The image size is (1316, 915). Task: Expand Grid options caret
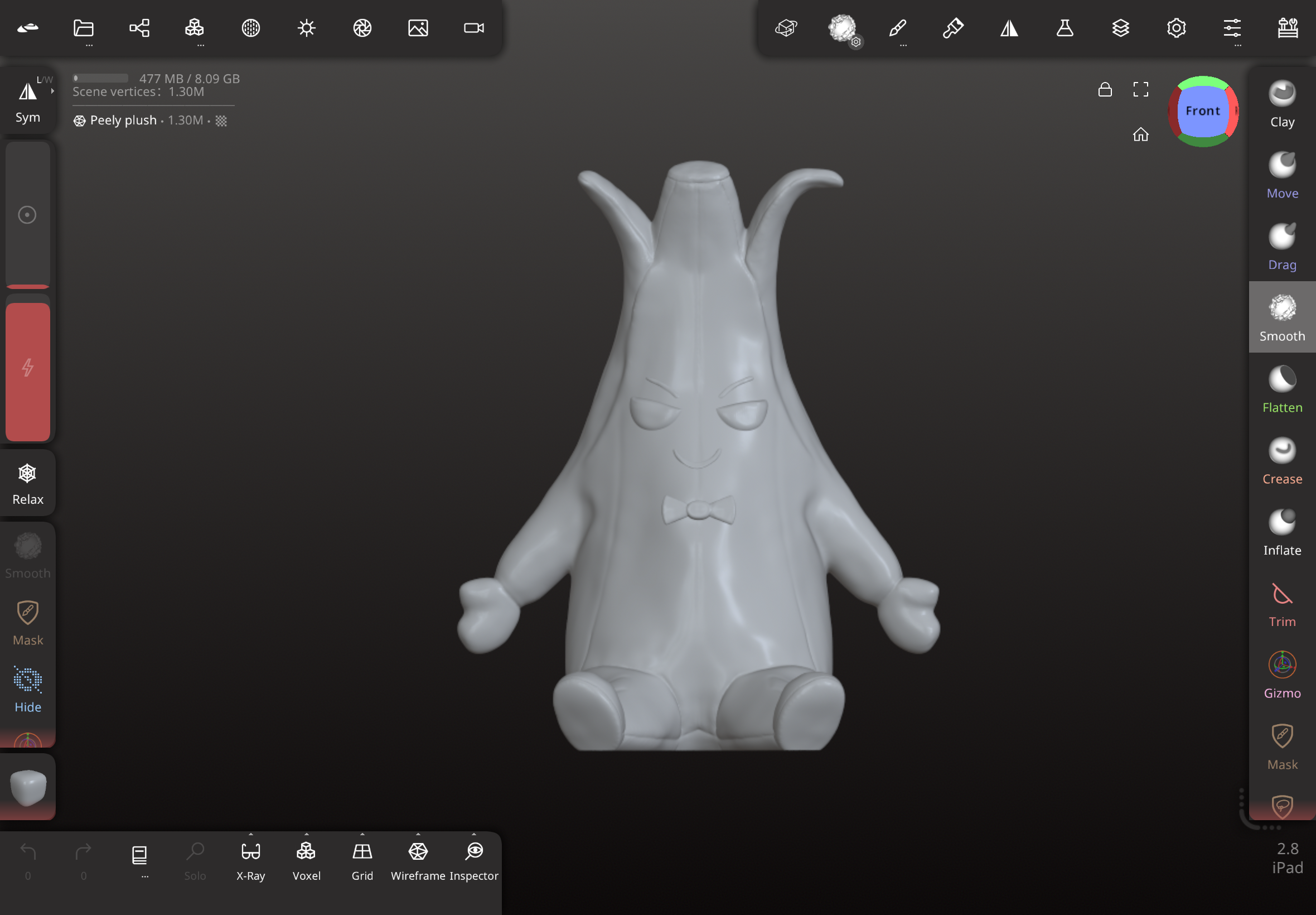click(362, 834)
